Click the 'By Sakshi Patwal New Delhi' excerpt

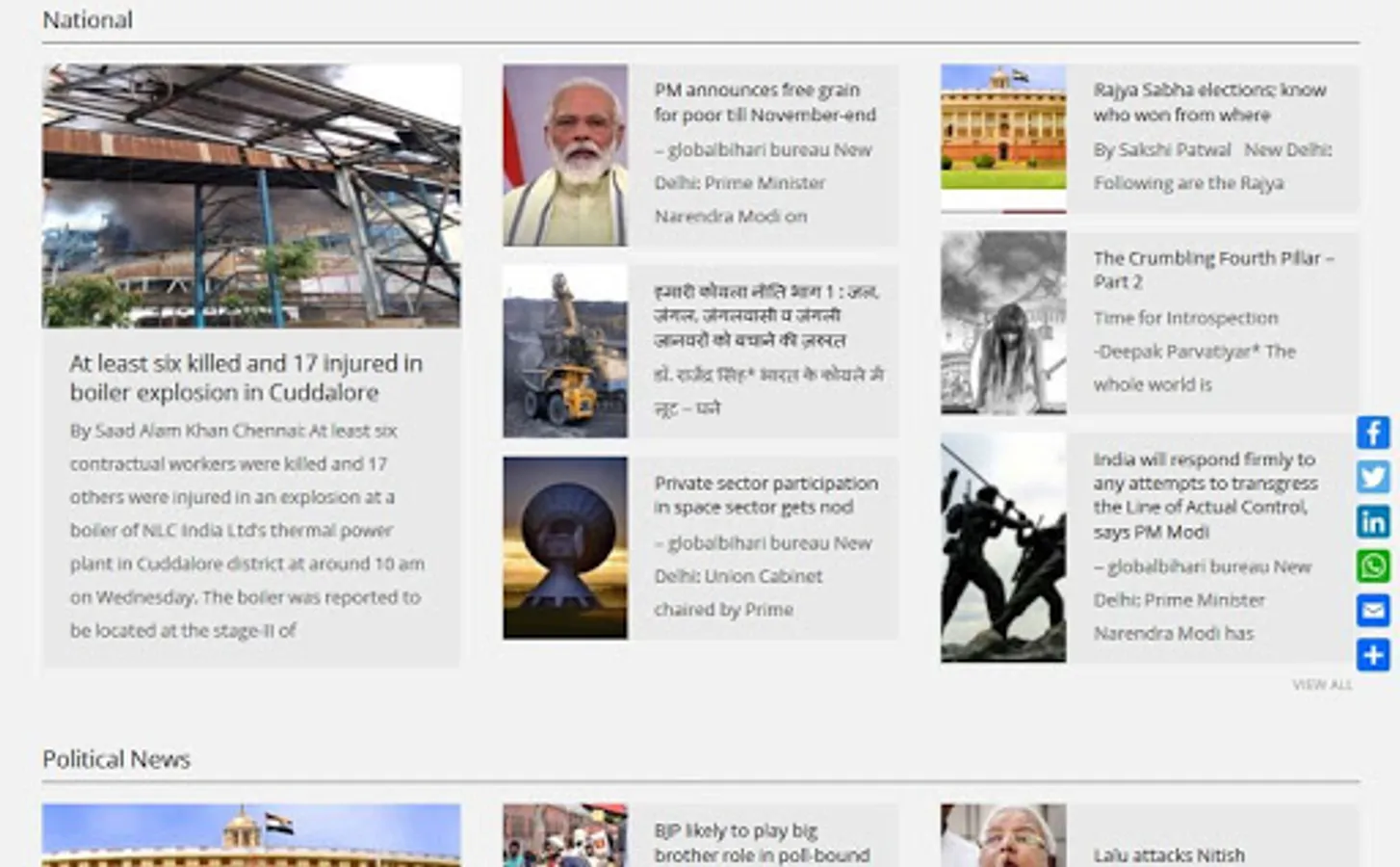point(1212,166)
